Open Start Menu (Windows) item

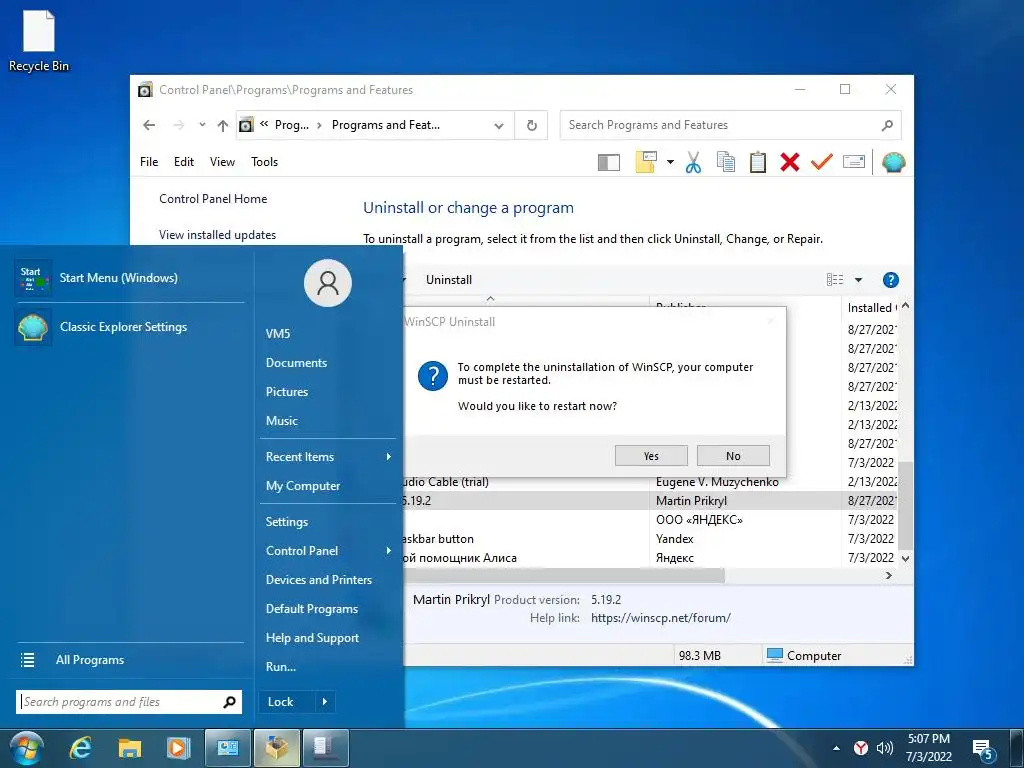pos(129,278)
